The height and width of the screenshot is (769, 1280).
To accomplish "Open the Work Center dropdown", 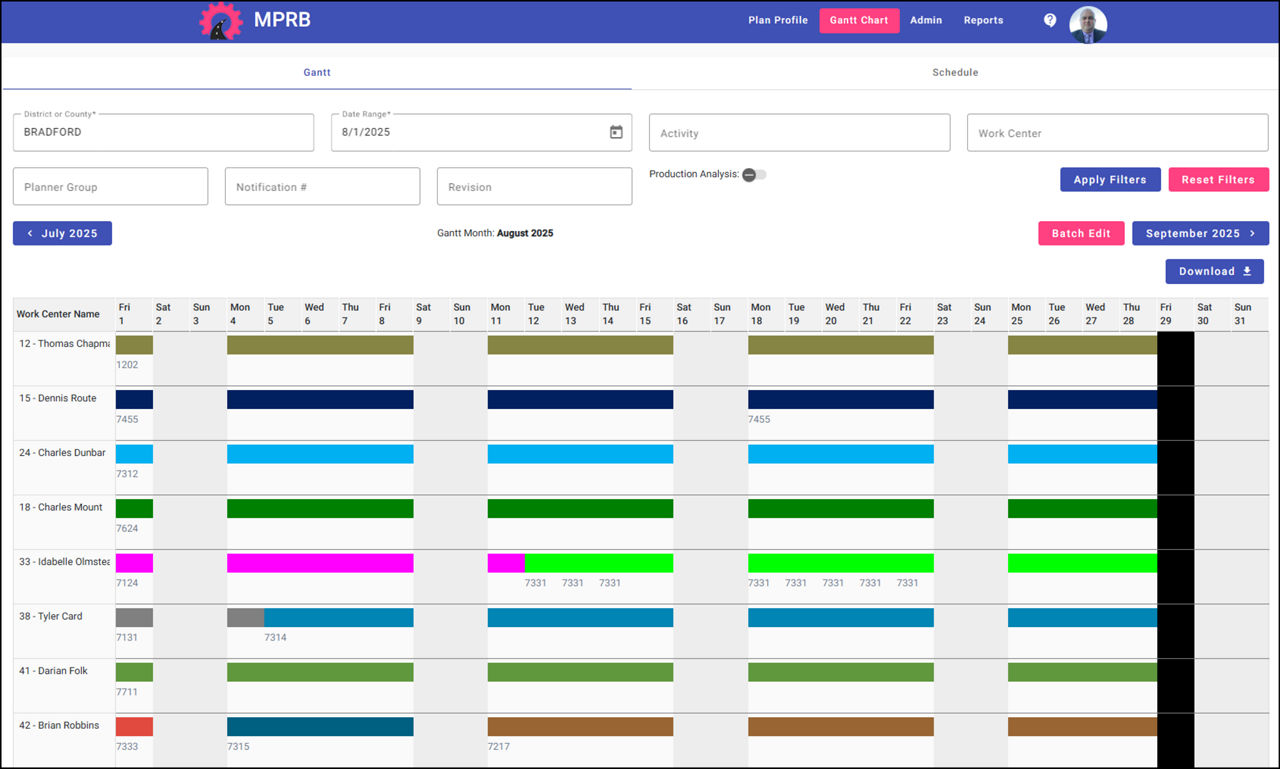I will [1117, 132].
